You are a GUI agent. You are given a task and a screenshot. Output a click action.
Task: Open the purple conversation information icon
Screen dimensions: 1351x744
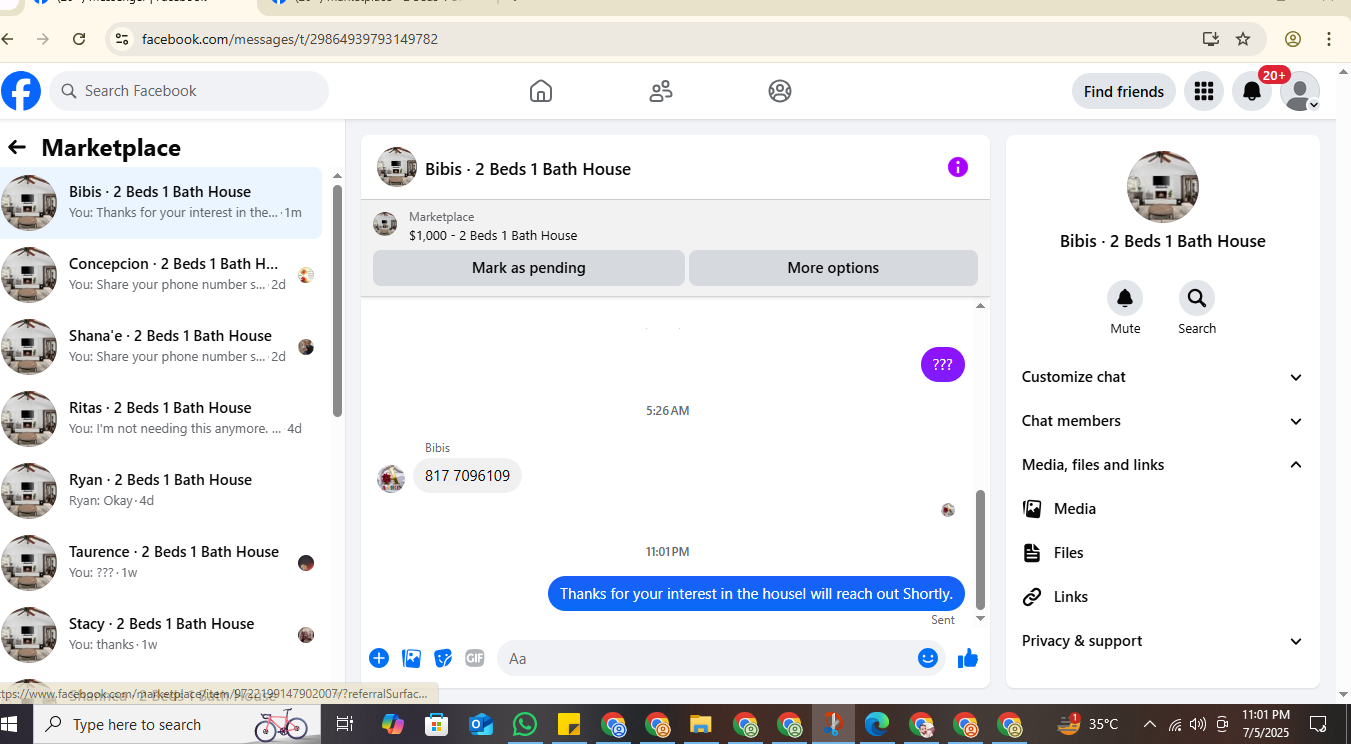(x=958, y=167)
